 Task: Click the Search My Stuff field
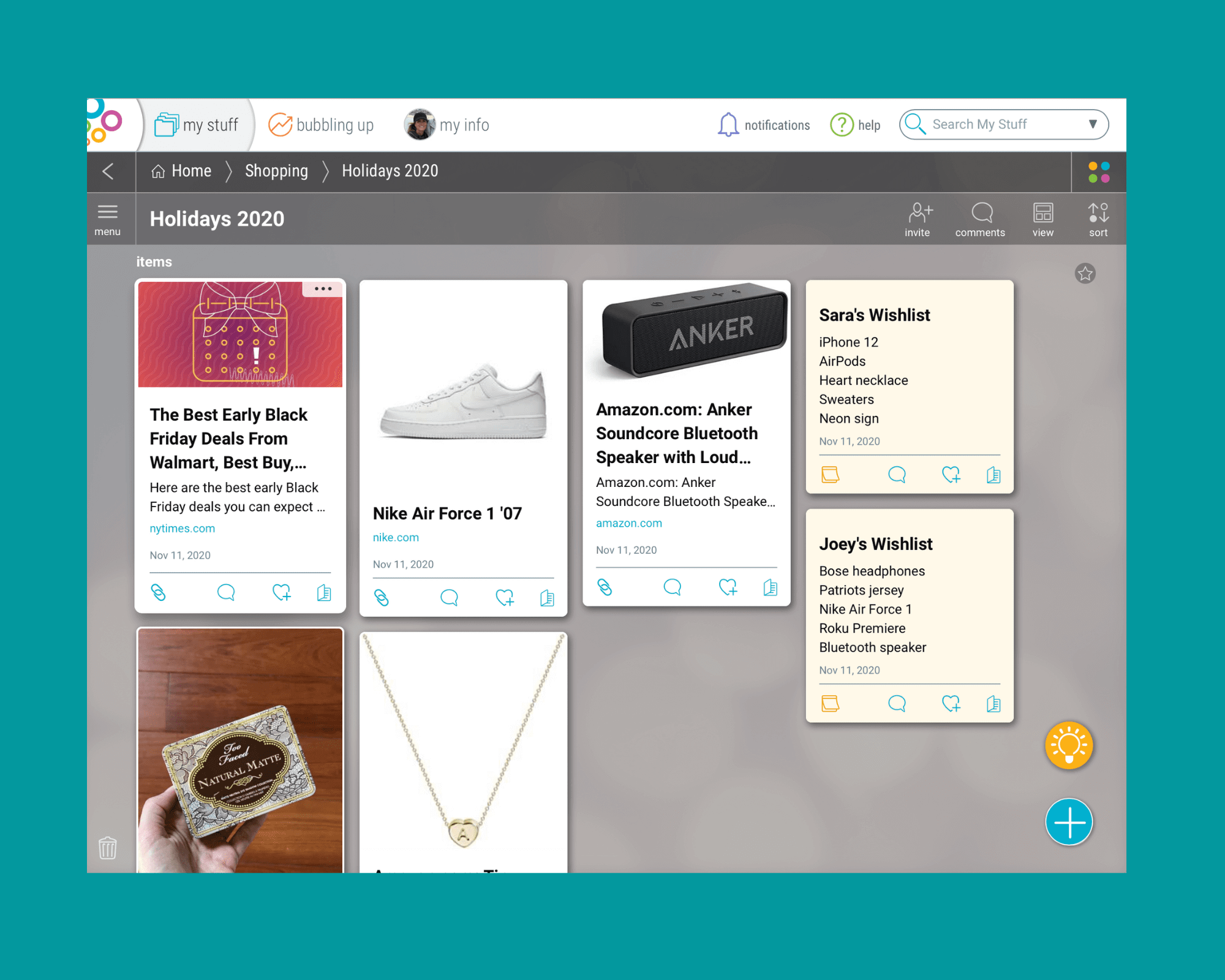coord(1003,124)
